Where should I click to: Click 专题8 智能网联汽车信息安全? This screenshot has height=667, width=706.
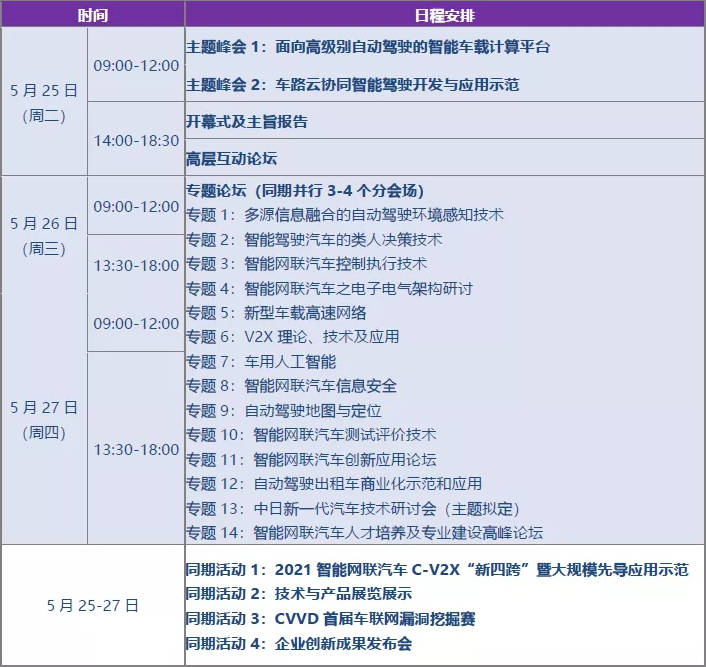coord(291,386)
